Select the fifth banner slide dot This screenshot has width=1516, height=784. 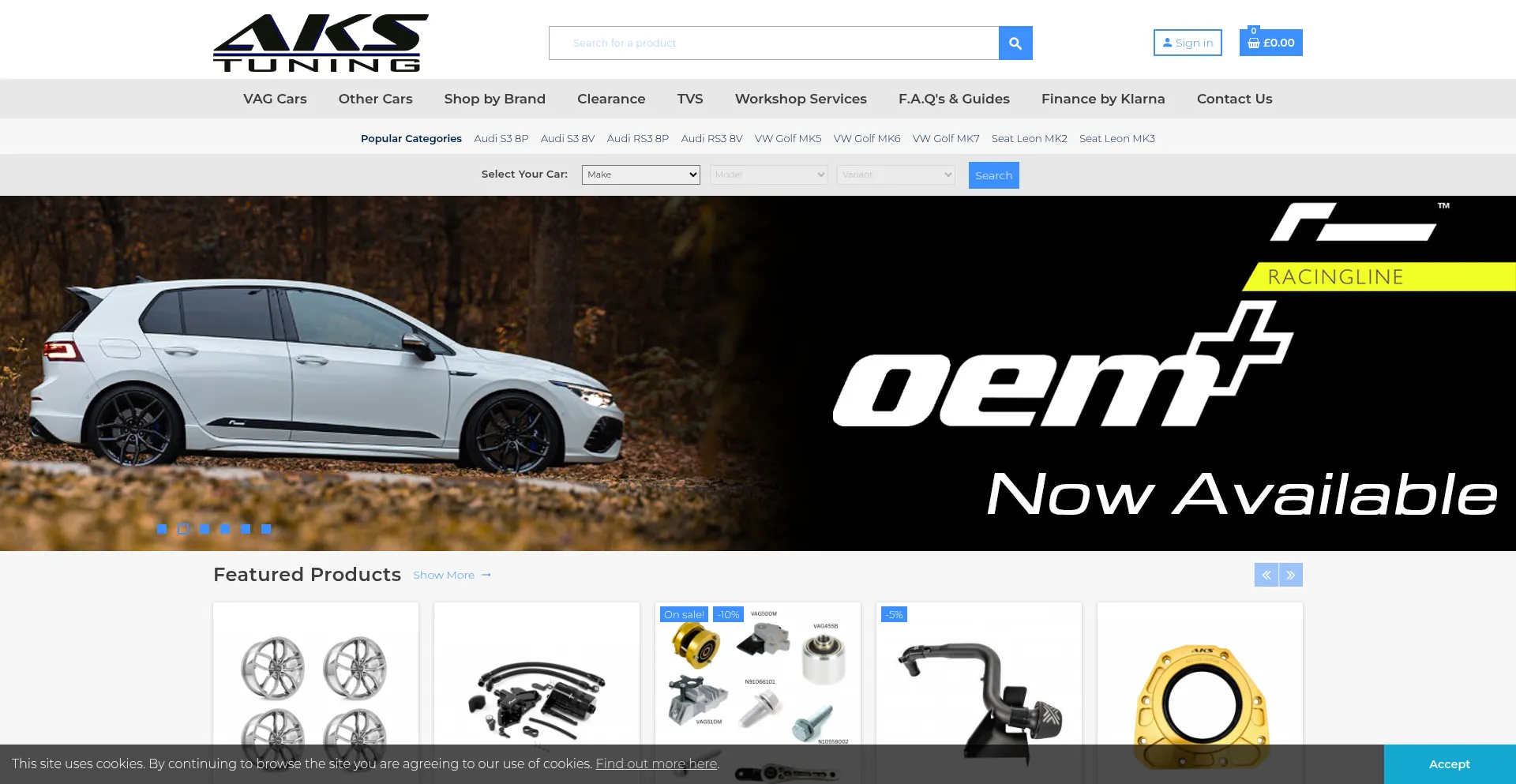(246, 529)
